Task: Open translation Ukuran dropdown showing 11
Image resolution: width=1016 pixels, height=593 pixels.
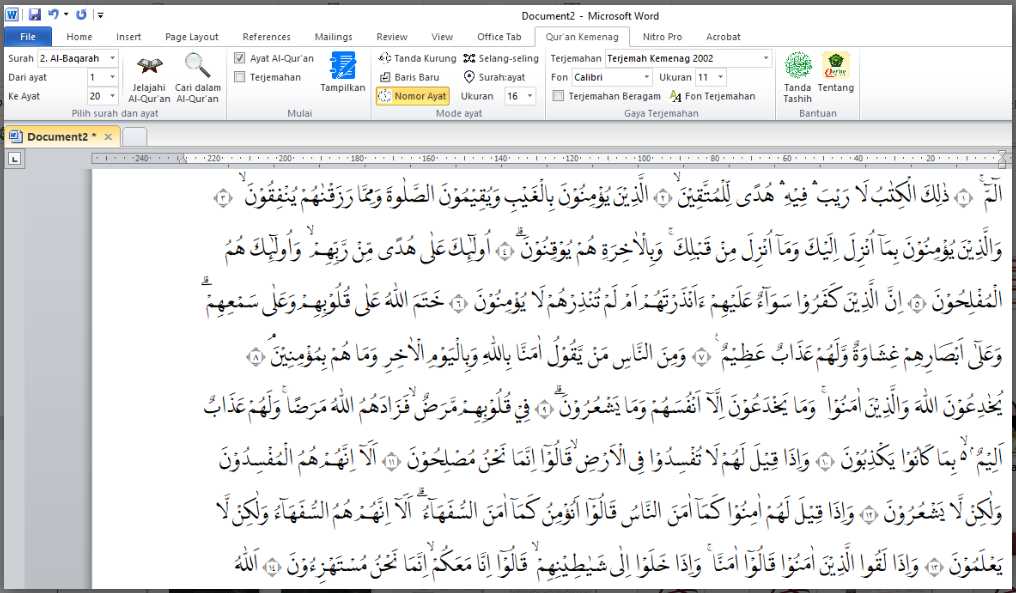Action: click(711, 77)
